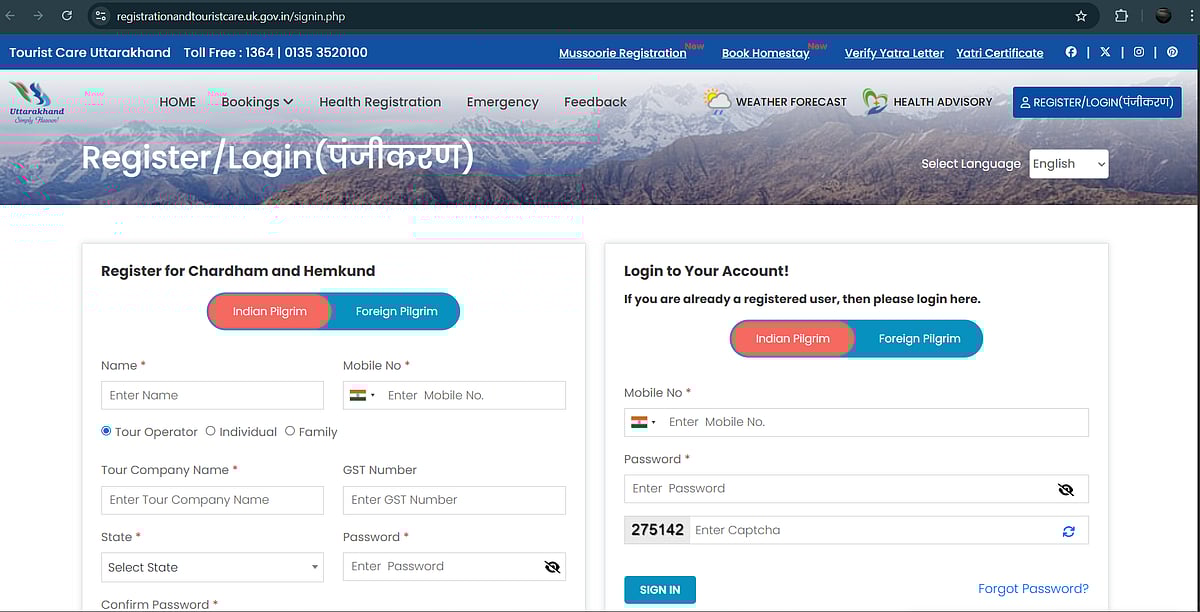Open the Forgot Password link

pyautogui.click(x=1033, y=589)
